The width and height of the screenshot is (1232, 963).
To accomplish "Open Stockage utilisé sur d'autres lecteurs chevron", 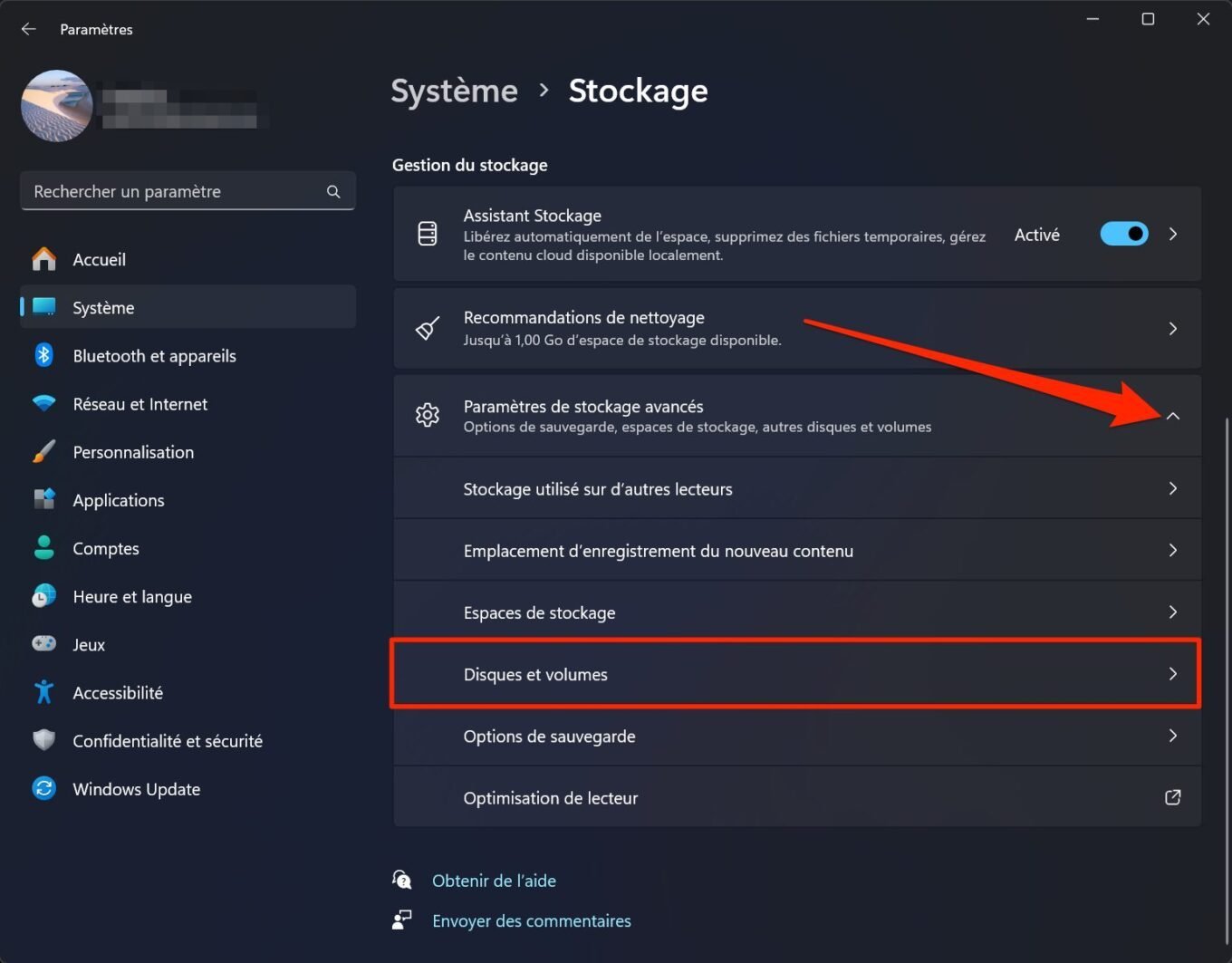I will coord(1173,488).
